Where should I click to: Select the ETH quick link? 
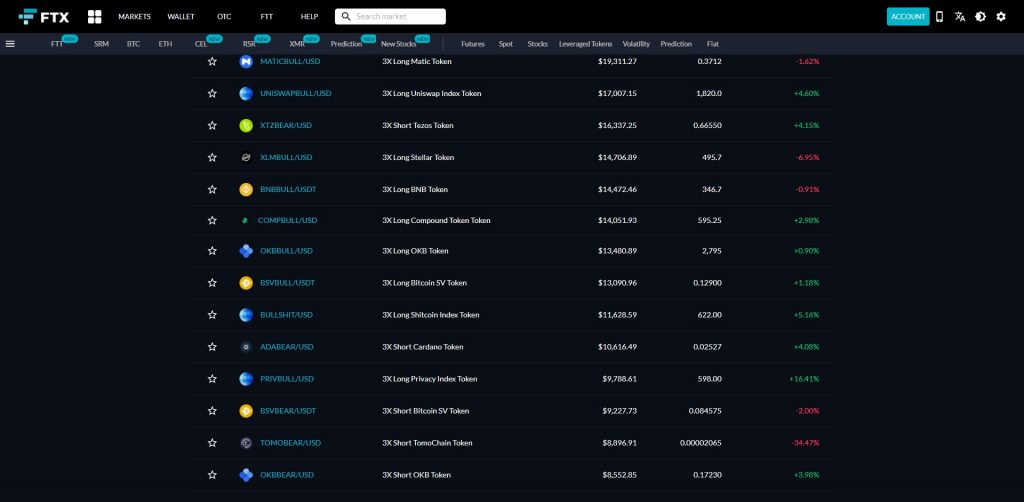[165, 44]
